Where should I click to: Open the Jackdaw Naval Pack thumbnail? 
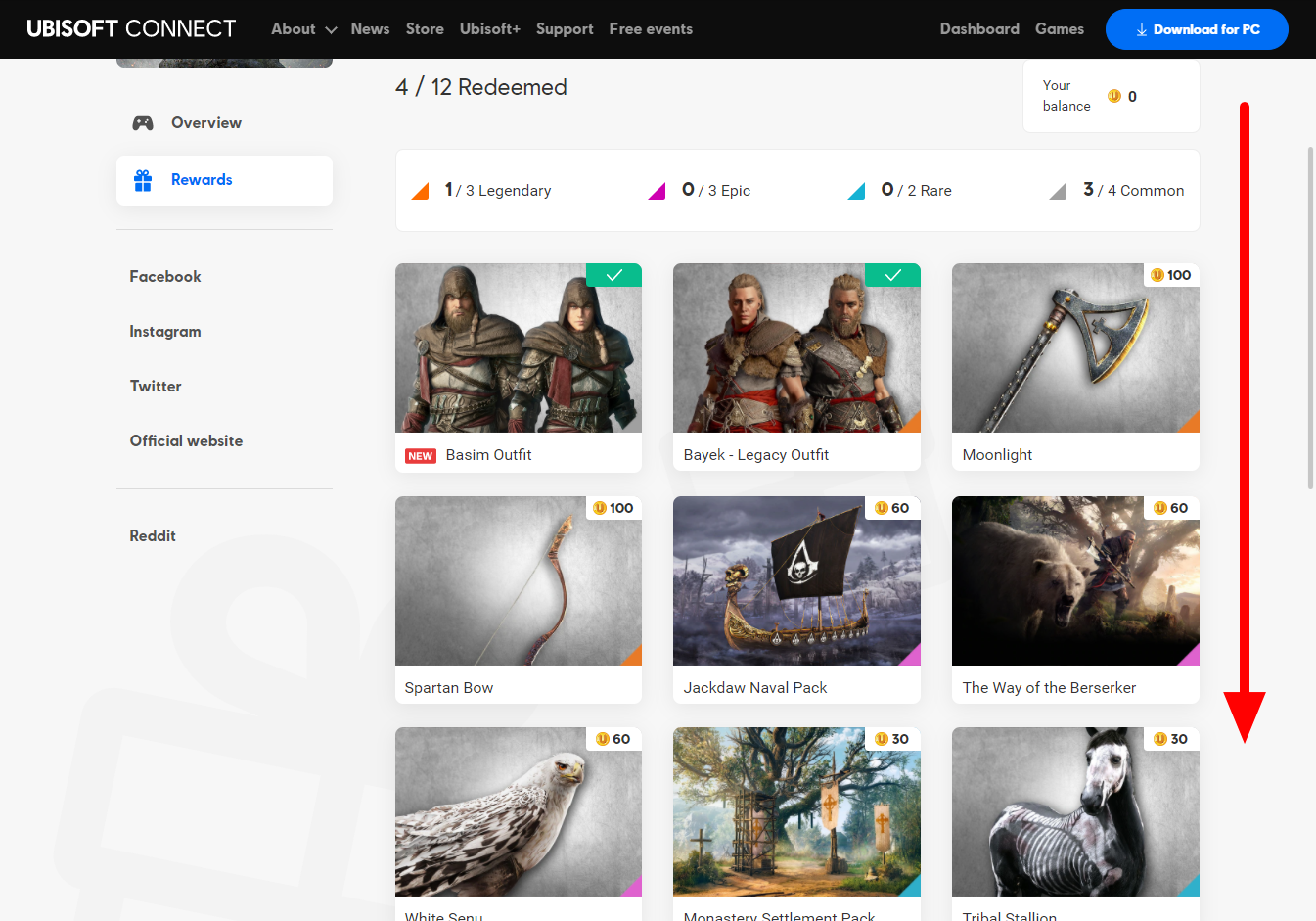796,581
